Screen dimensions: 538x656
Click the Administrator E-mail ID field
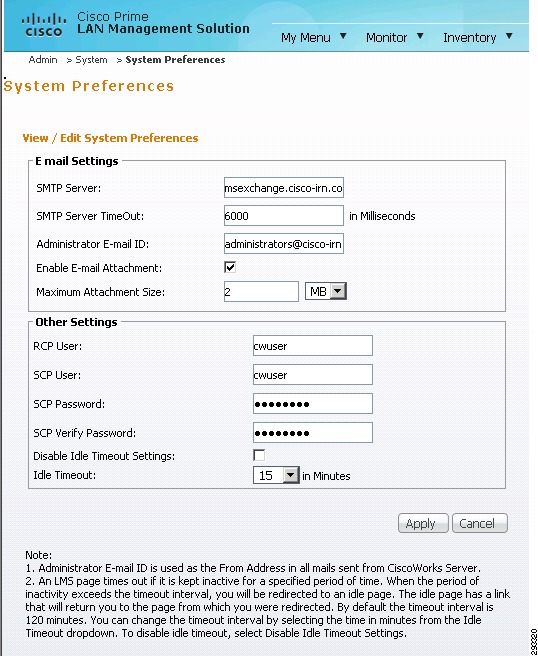[x=284, y=243]
